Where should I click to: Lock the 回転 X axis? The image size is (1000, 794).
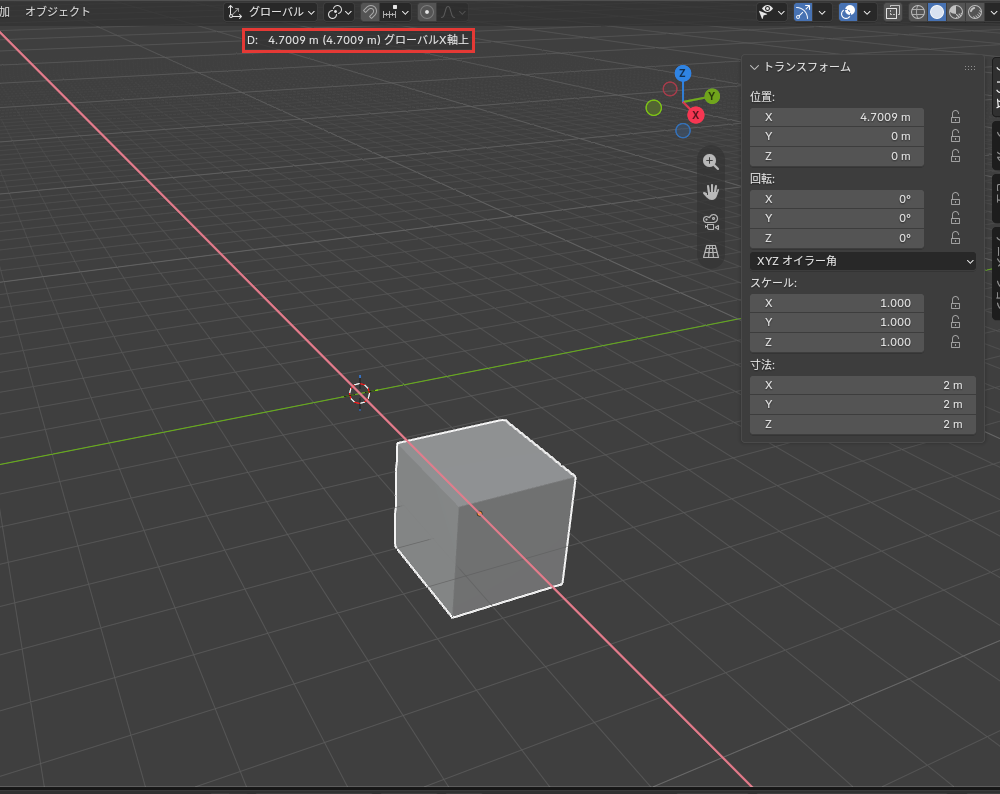(x=955, y=199)
